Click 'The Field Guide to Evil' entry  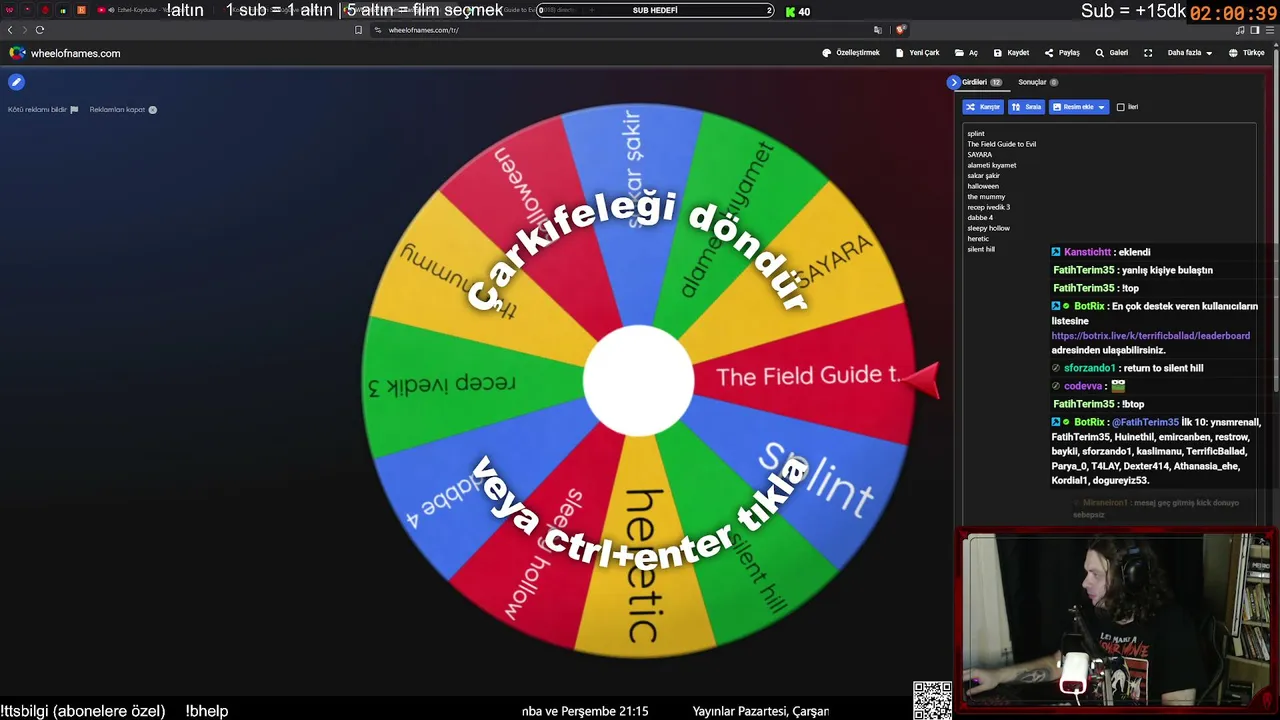[x=1002, y=144]
